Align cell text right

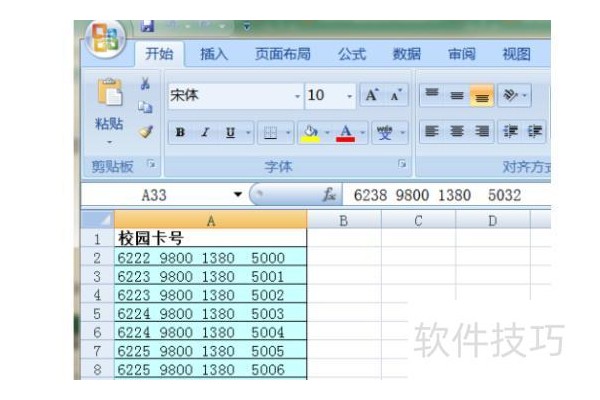(482, 132)
